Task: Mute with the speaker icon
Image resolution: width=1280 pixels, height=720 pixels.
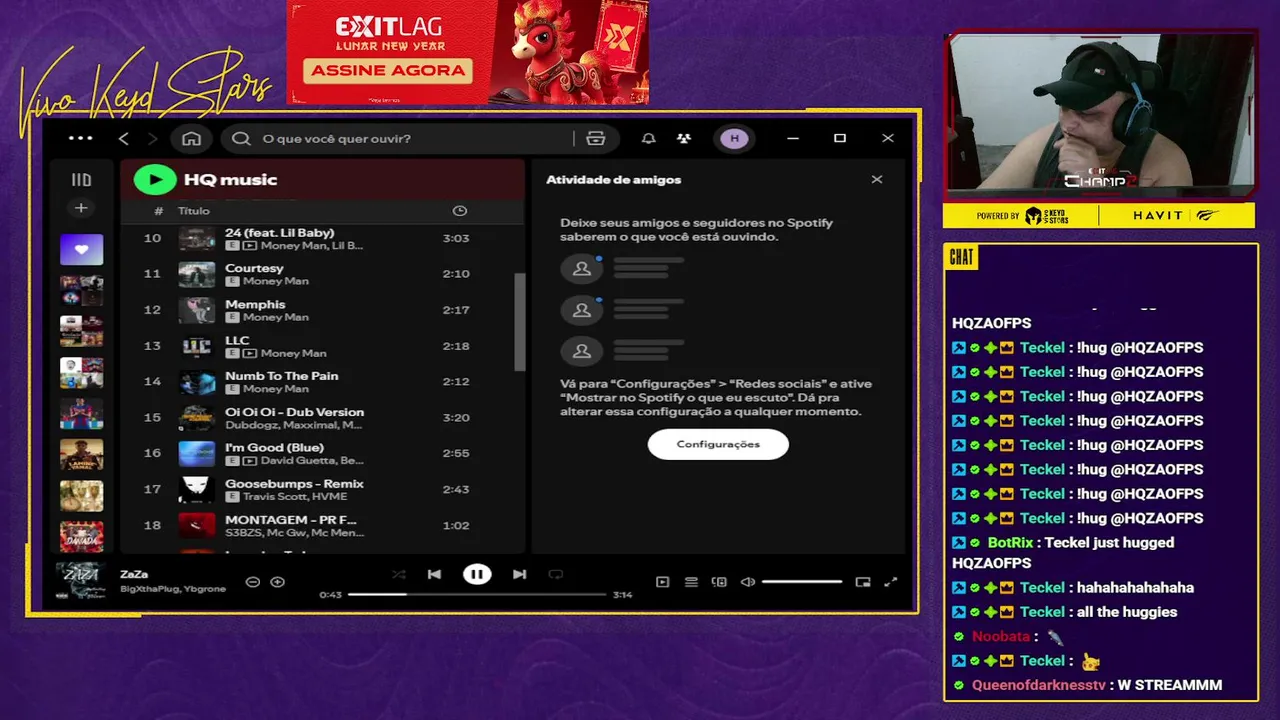Action: pos(747,581)
